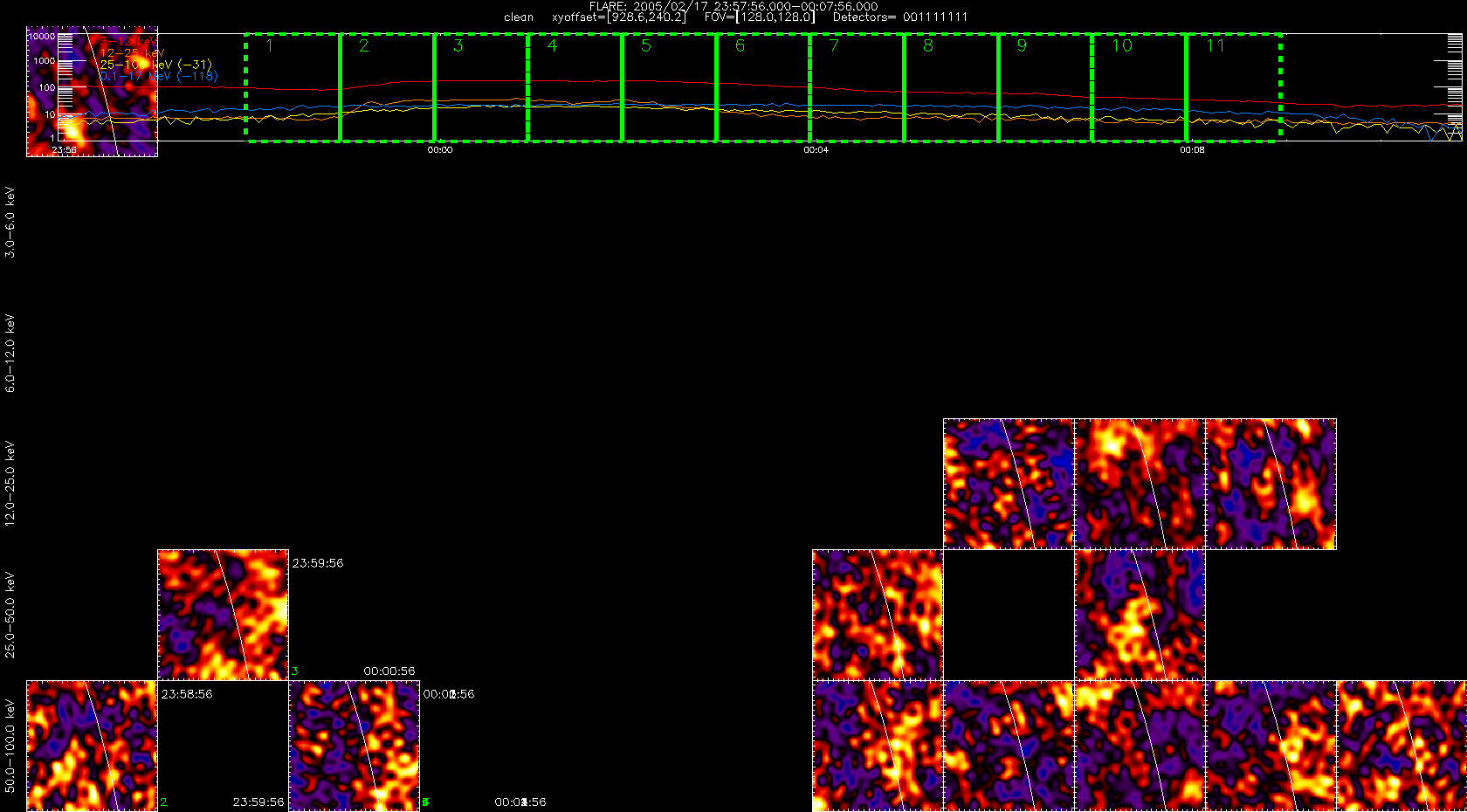The height and width of the screenshot is (812, 1467).
Task: Click the orange 12-25 keV legend entry
Action: point(132,53)
